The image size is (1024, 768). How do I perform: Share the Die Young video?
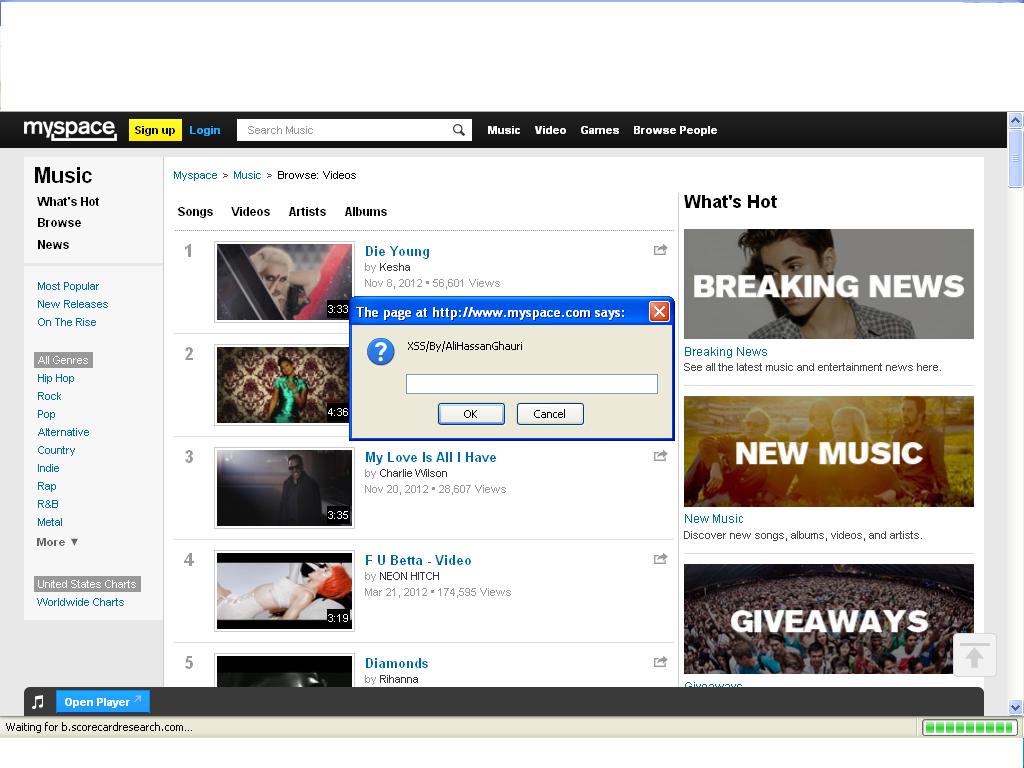tap(660, 250)
